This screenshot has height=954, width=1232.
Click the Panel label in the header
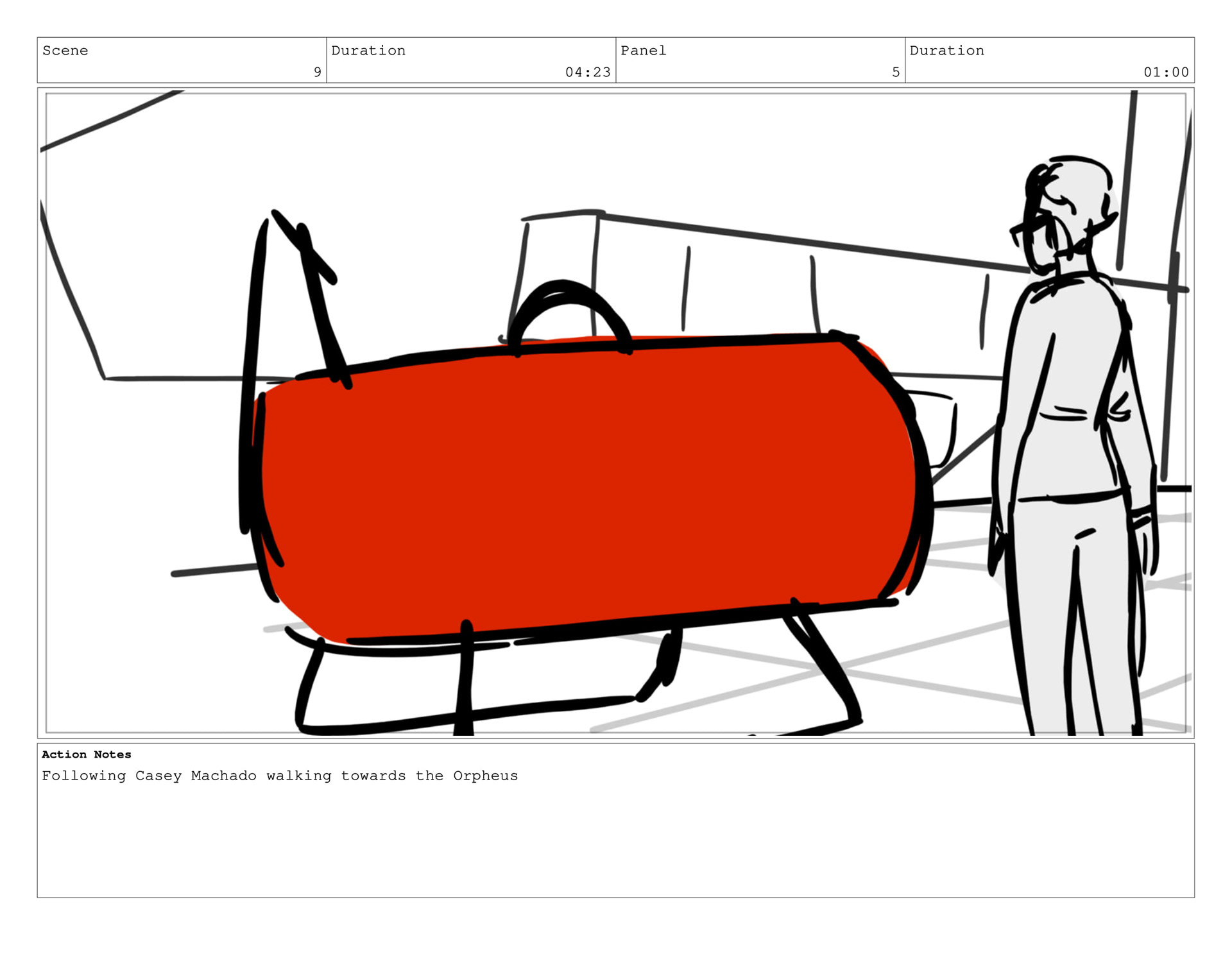(643, 51)
